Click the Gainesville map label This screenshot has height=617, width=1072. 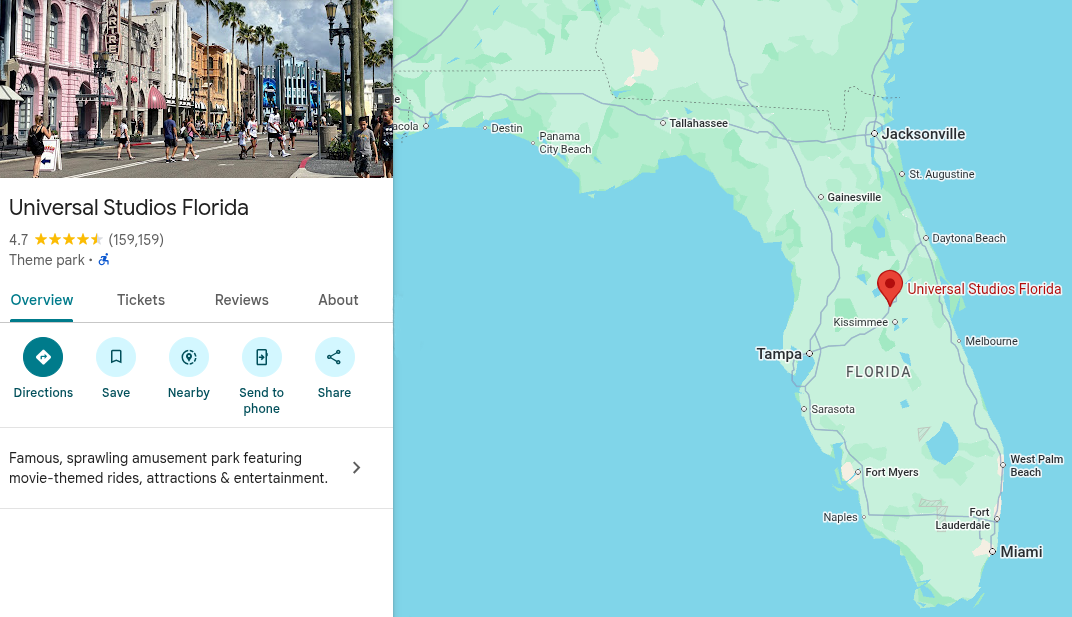[854, 197]
